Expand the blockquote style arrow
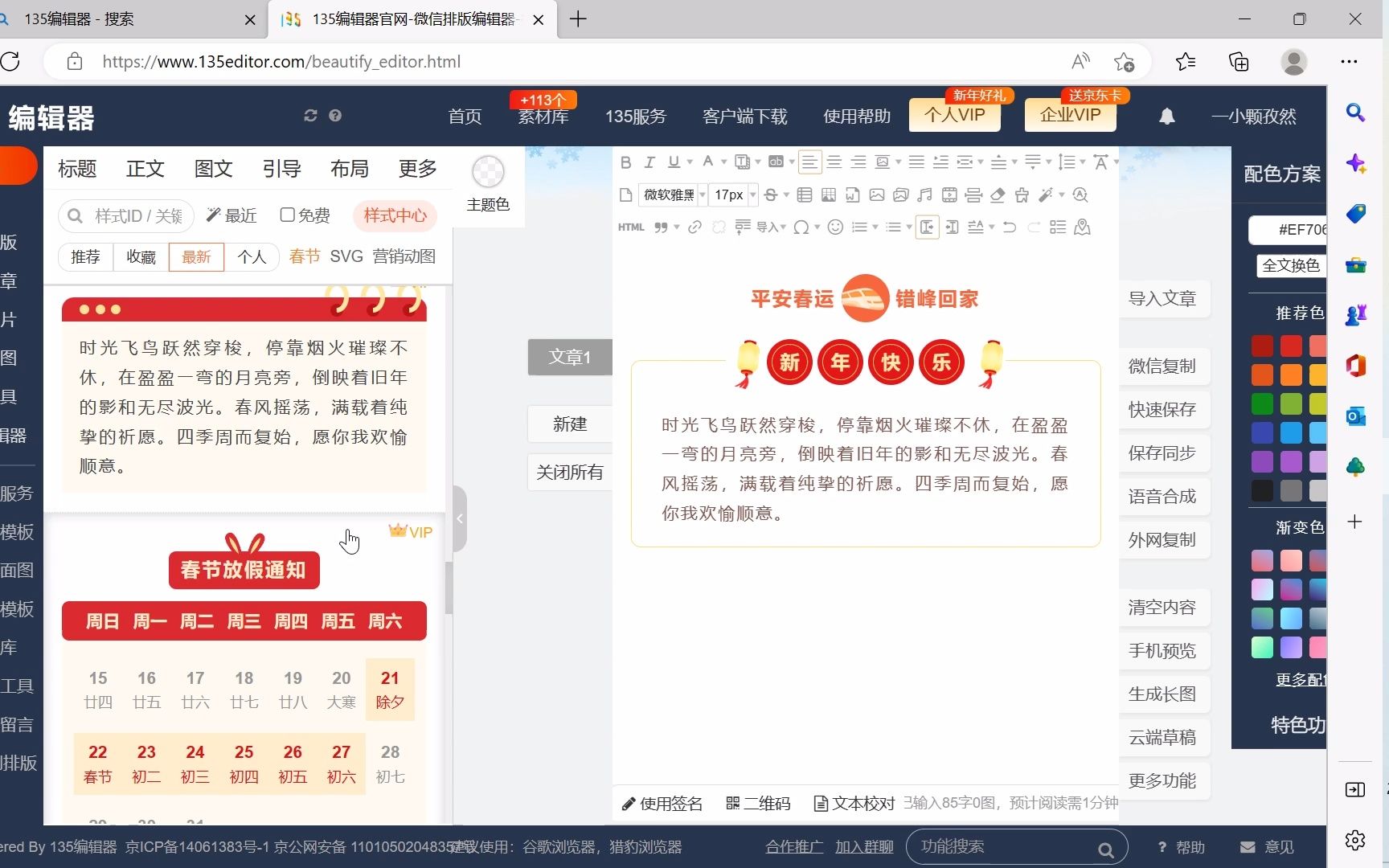Image resolution: width=1389 pixels, height=868 pixels. click(x=677, y=227)
